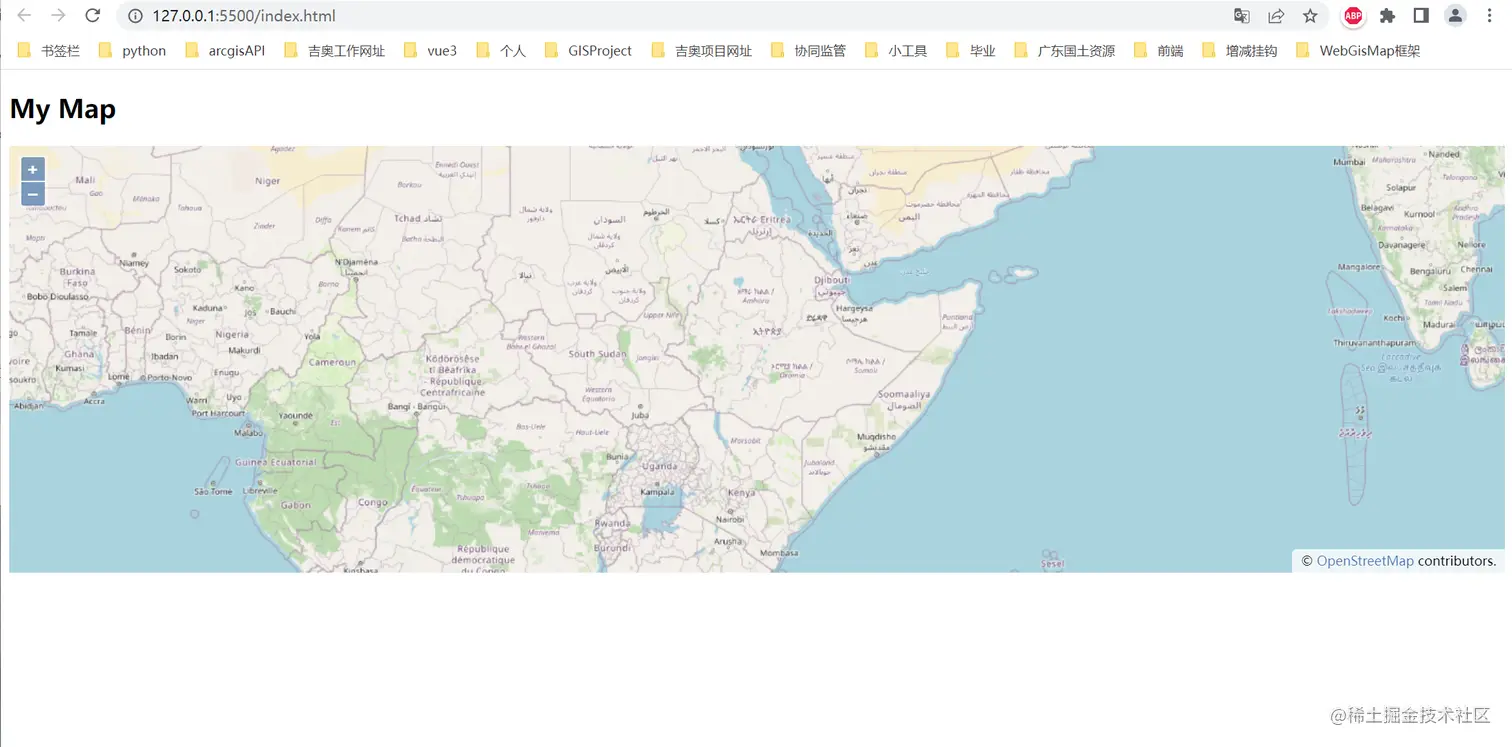
Task: Bookmark this page with star icon
Action: tap(1310, 16)
